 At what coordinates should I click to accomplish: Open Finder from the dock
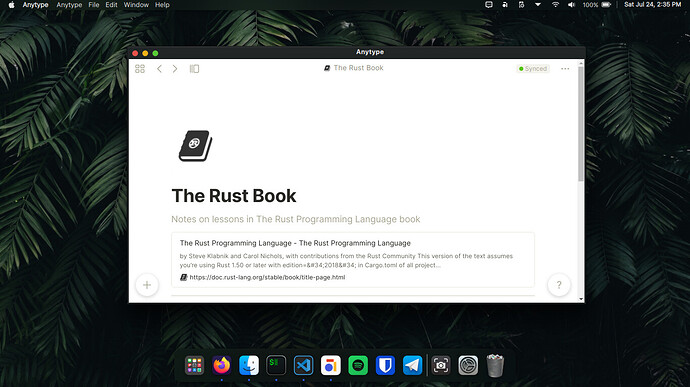[x=249, y=365]
